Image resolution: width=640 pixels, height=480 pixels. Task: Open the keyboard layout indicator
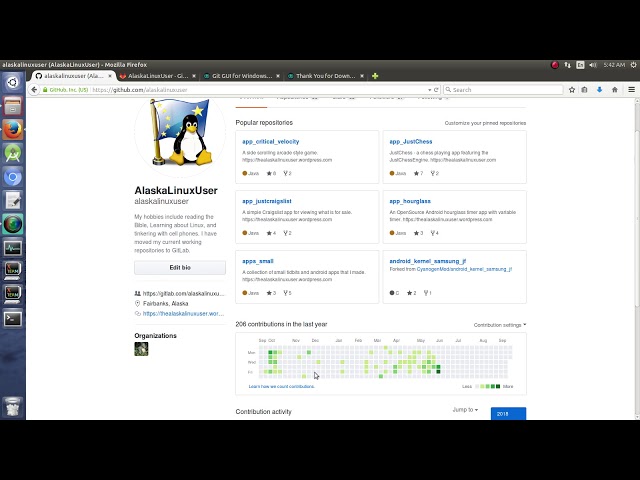tap(580, 65)
